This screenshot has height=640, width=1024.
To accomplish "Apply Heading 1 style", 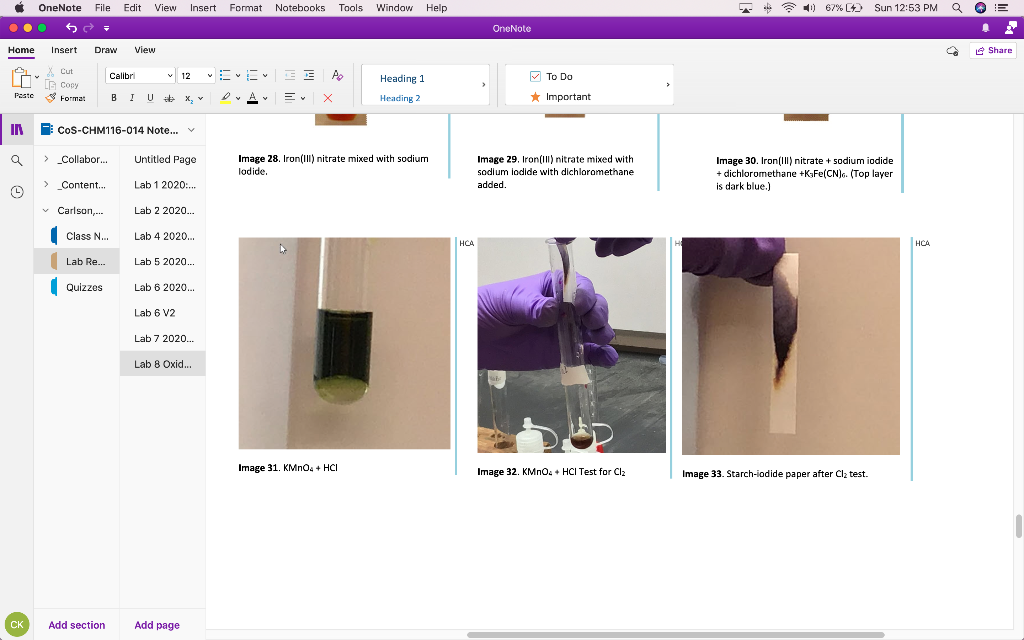I will click(402, 78).
